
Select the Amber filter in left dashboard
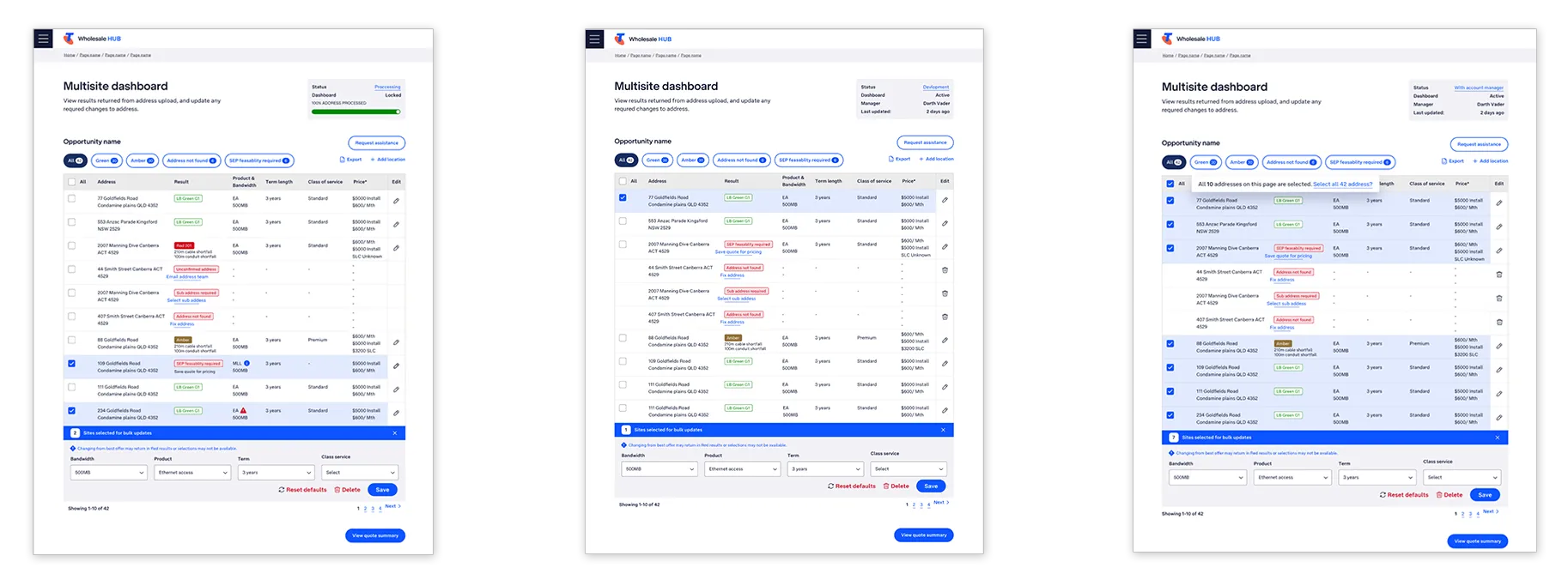[x=143, y=160]
